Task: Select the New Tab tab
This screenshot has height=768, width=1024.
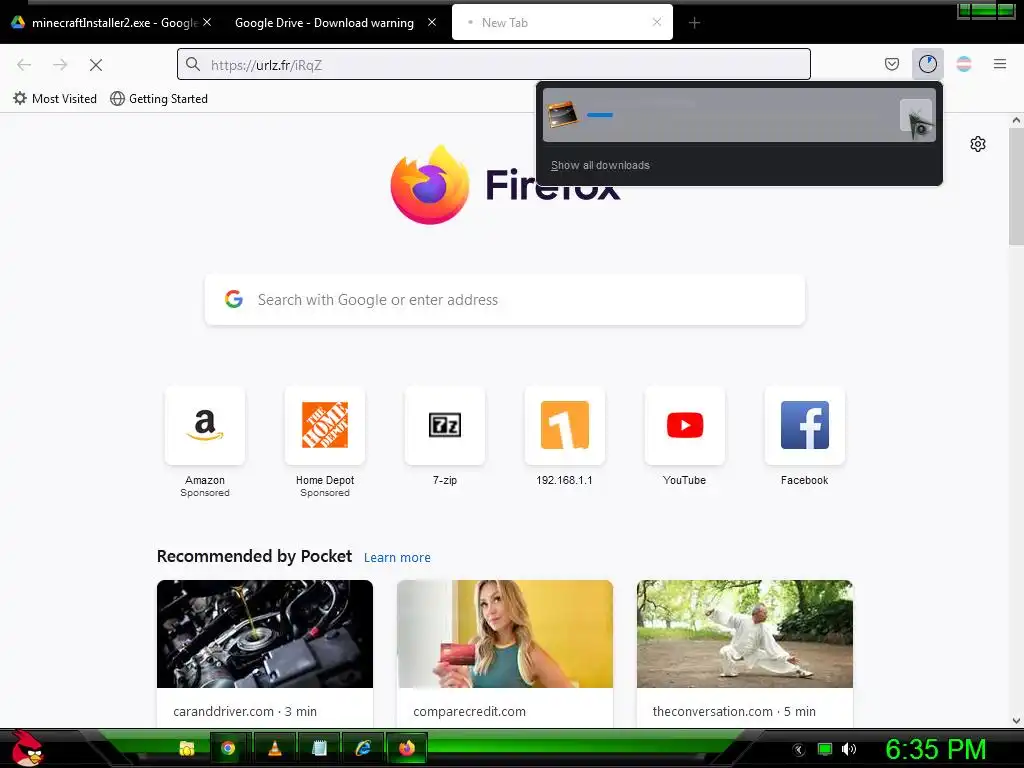Action: (x=562, y=23)
